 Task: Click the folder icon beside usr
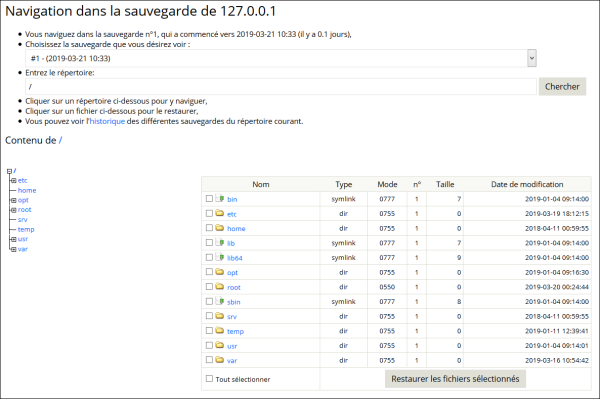click(x=220, y=345)
